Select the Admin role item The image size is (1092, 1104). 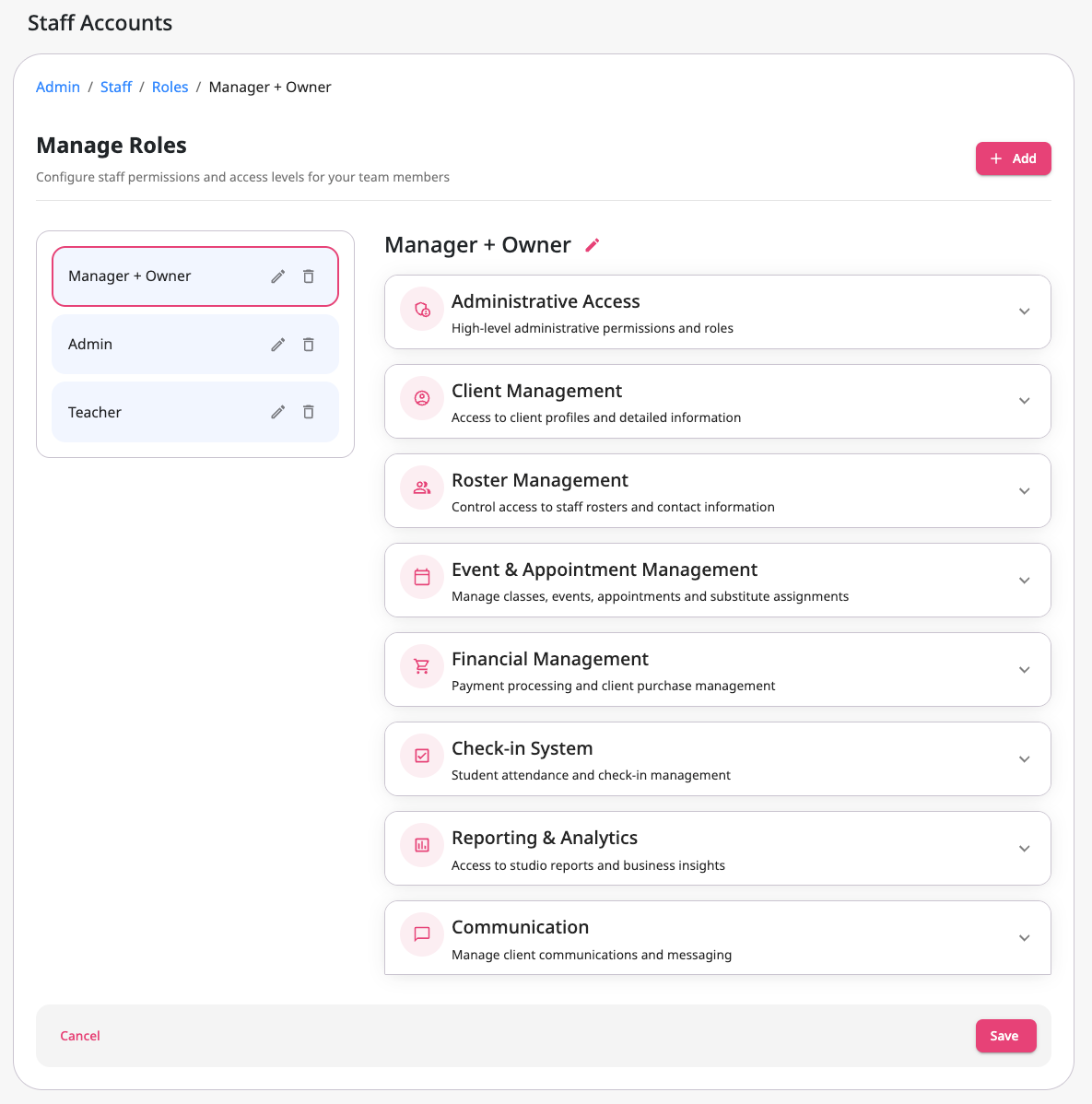(195, 345)
